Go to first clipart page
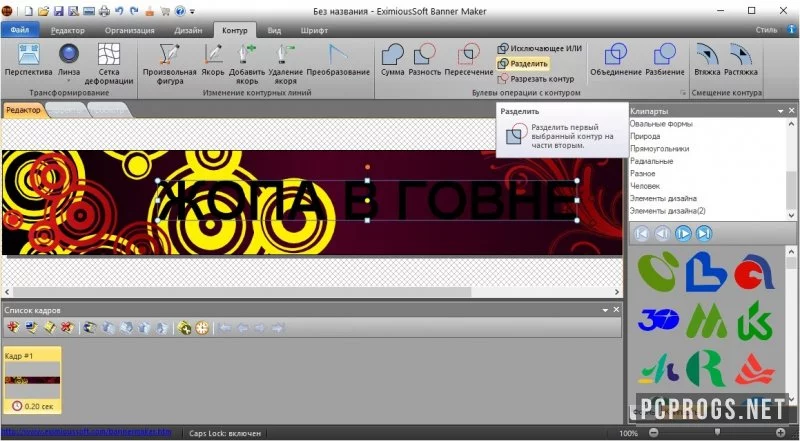This screenshot has width=800, height=441. (x=641, y=234)
